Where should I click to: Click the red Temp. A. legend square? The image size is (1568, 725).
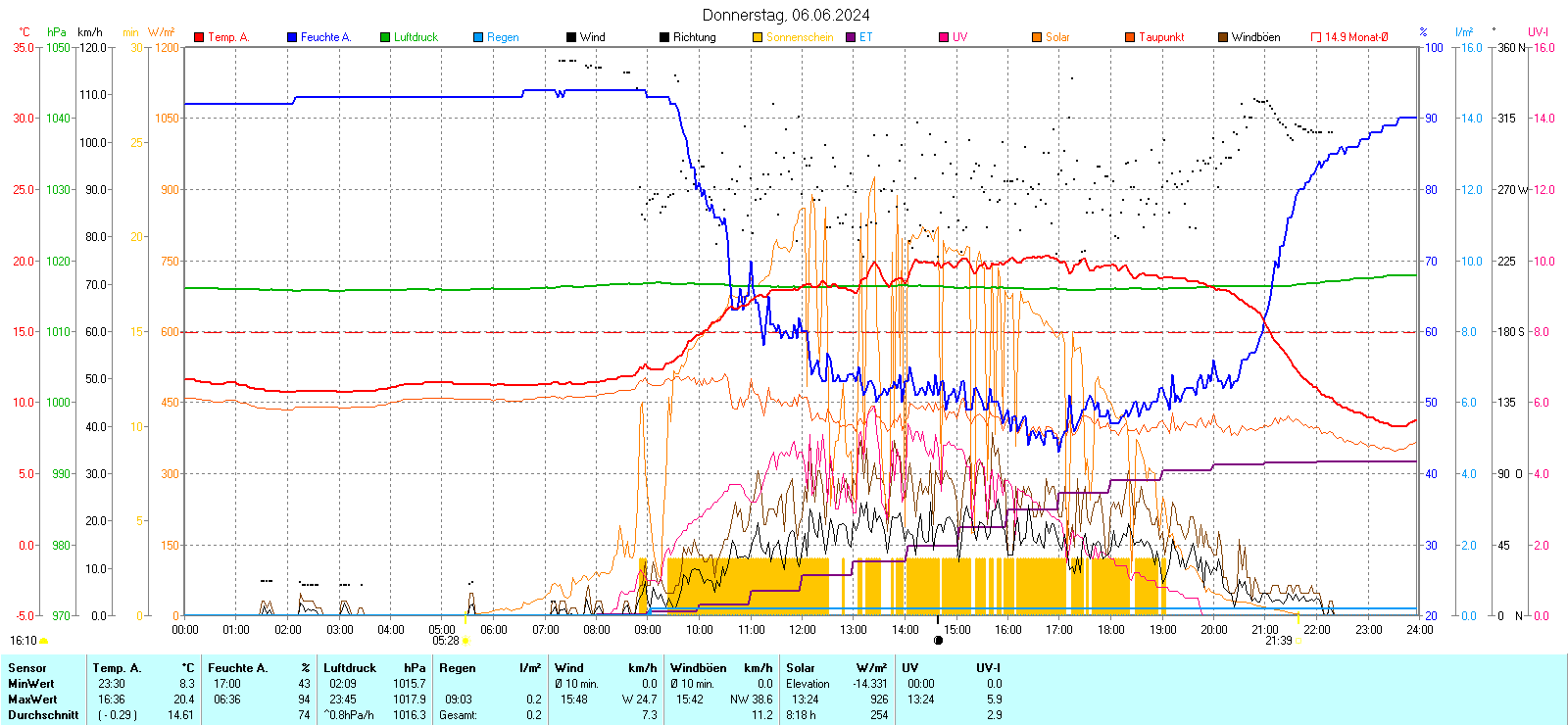click(x=199, y=37)
